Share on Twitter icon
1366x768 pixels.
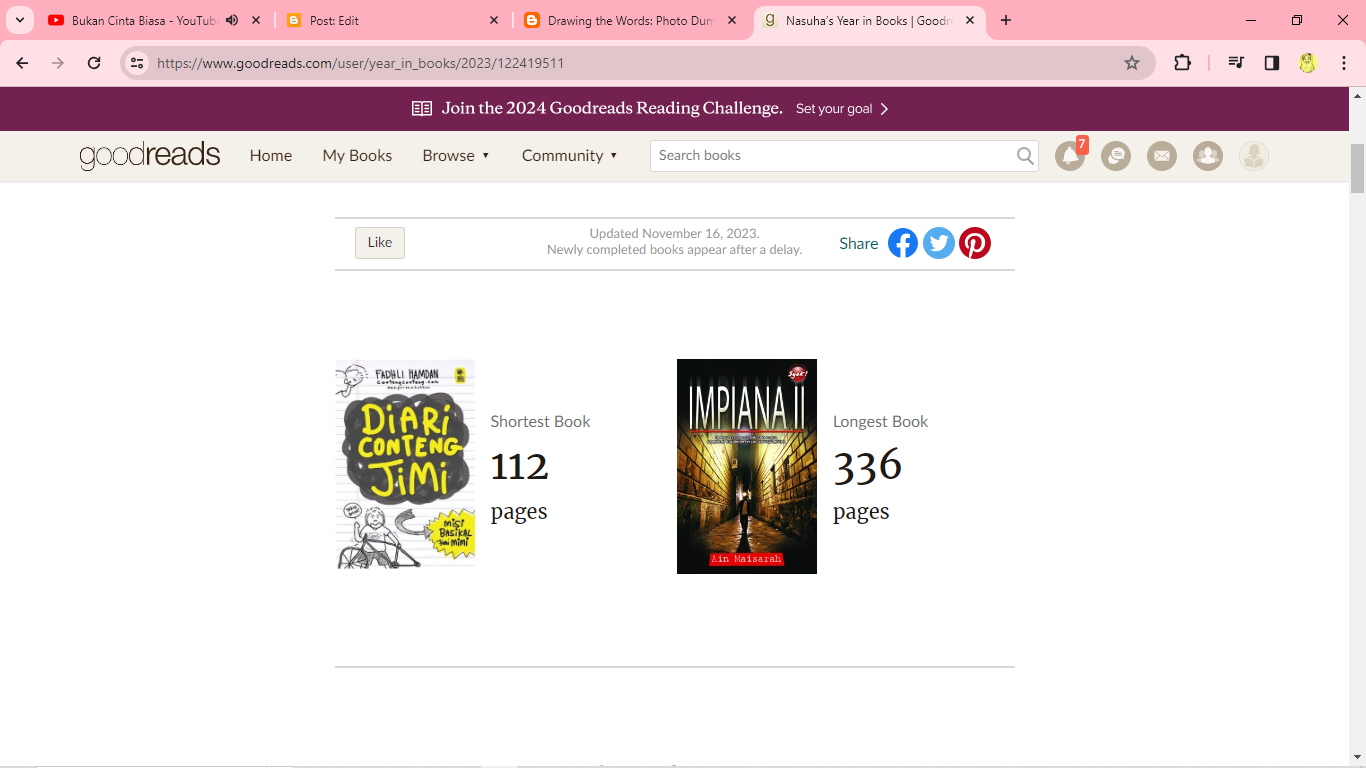(939, 243)
